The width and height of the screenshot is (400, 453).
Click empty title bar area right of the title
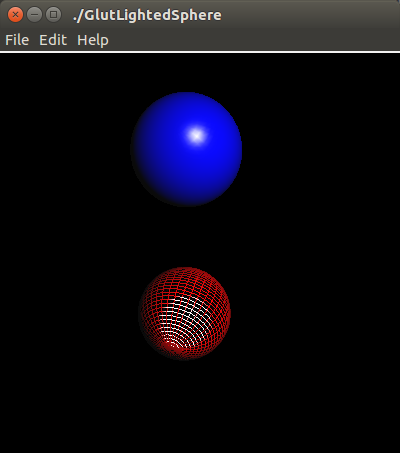tap(310, 15)
